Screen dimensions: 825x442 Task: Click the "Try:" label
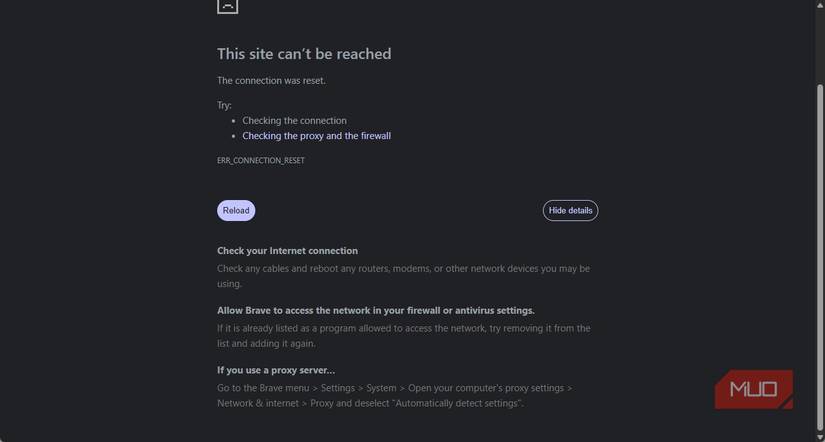click(224, 105)
